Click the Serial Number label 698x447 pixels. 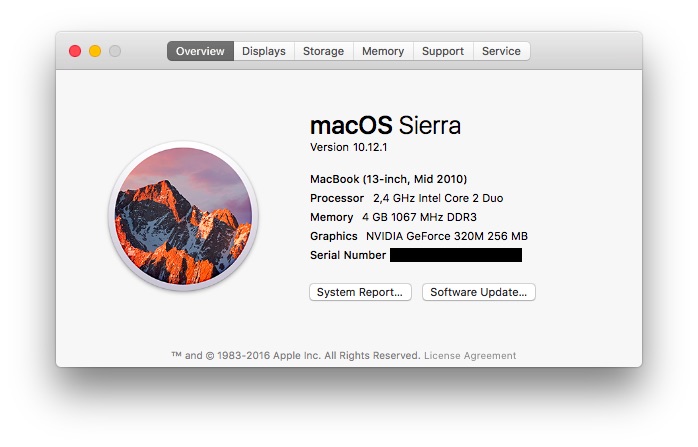pos(348,255)
